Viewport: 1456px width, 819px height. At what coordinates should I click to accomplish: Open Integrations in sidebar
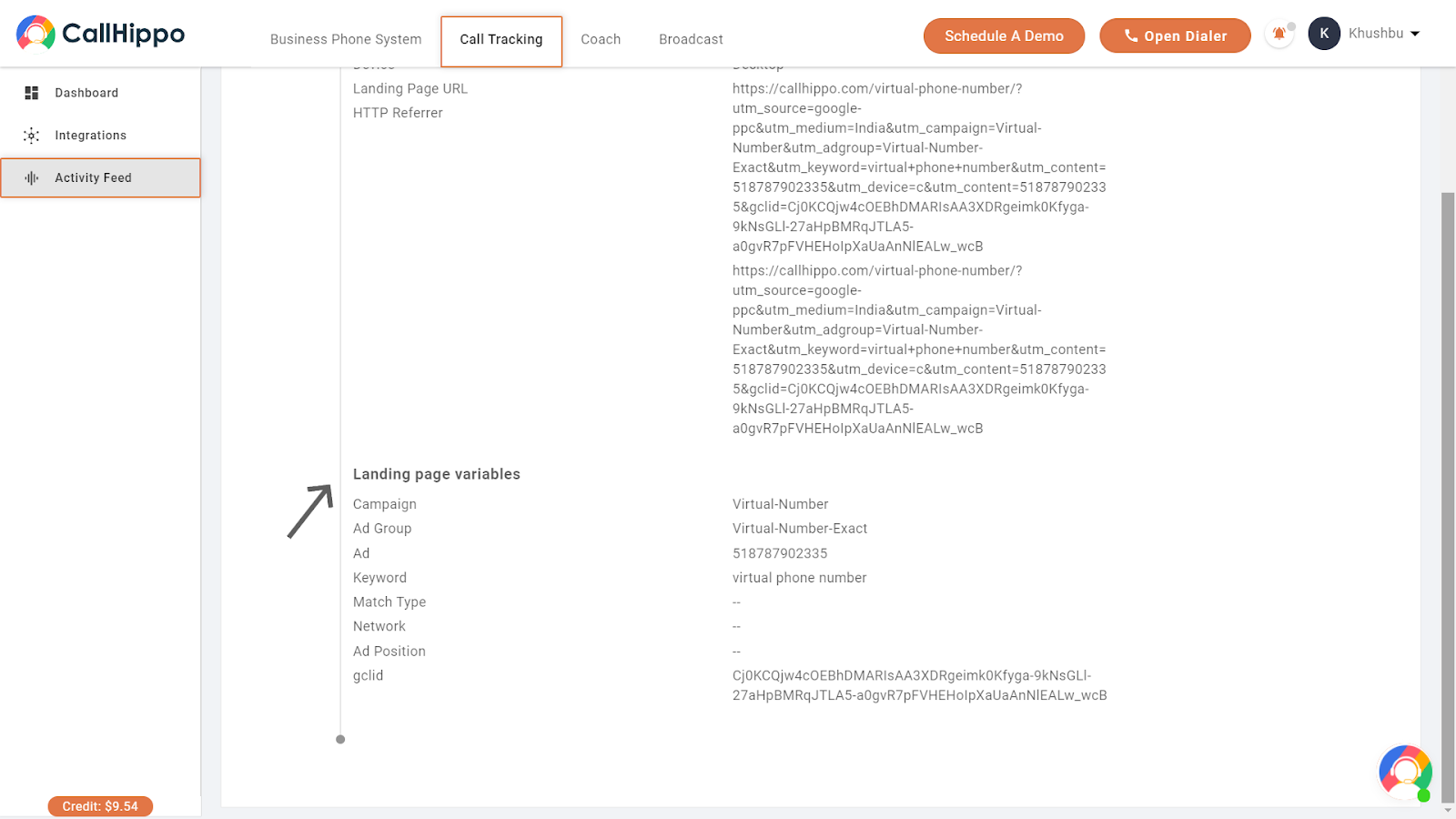(100, 136)
